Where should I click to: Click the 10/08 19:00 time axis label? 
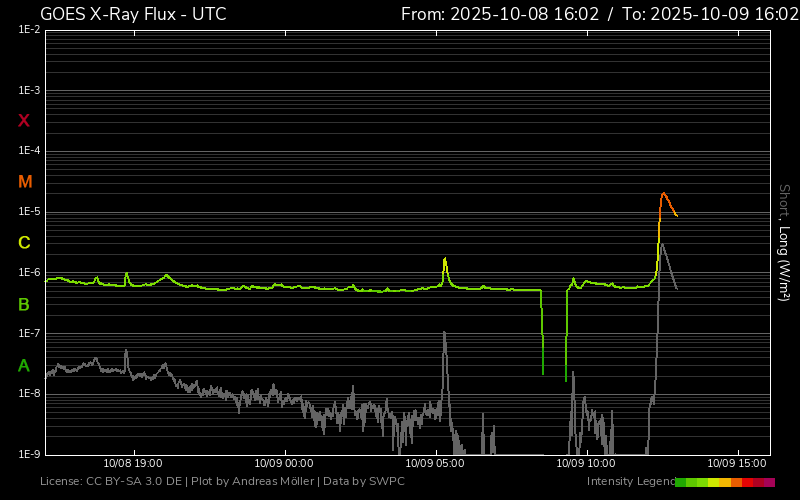point(133,463)
